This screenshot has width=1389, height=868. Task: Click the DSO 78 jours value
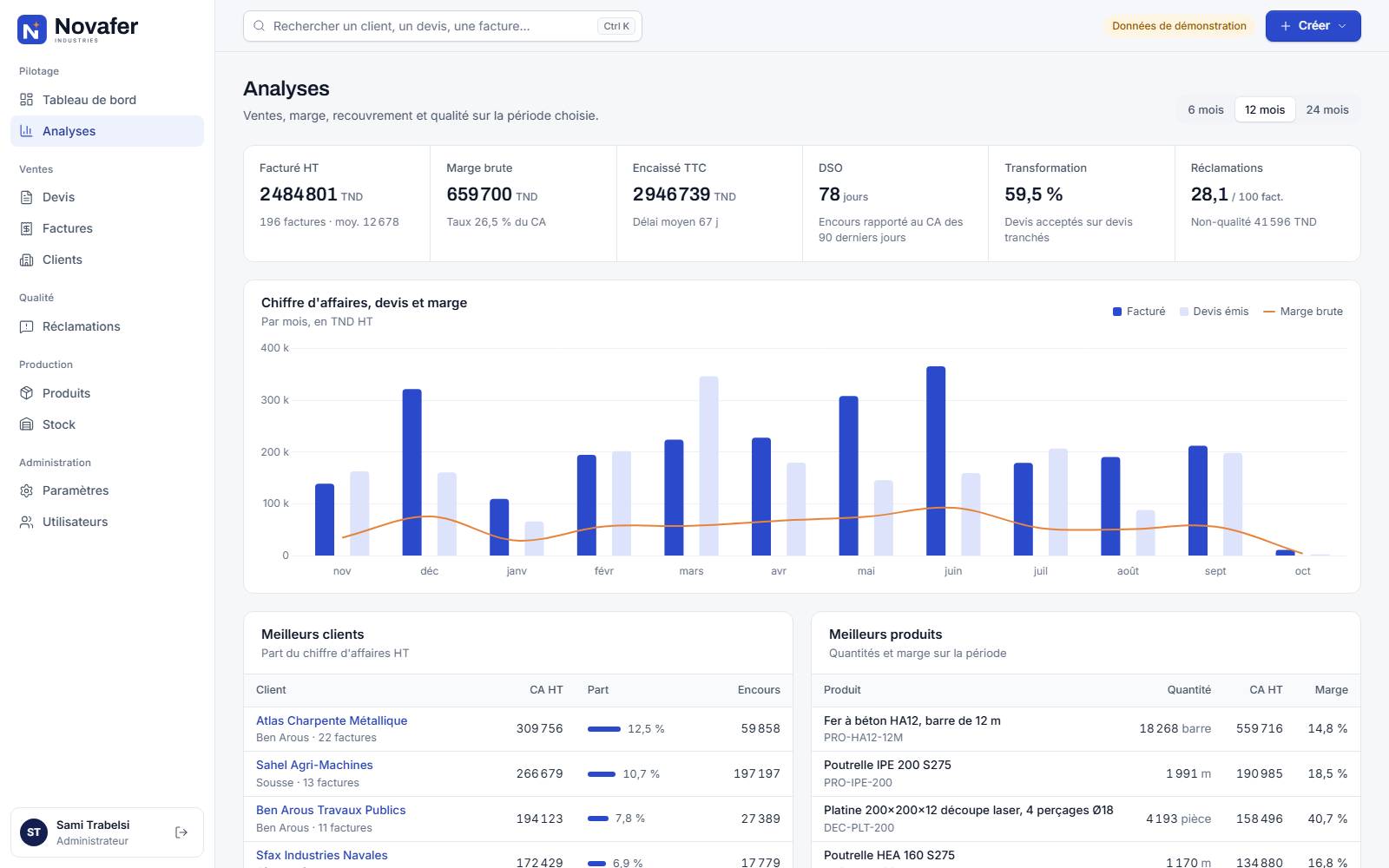843,194
